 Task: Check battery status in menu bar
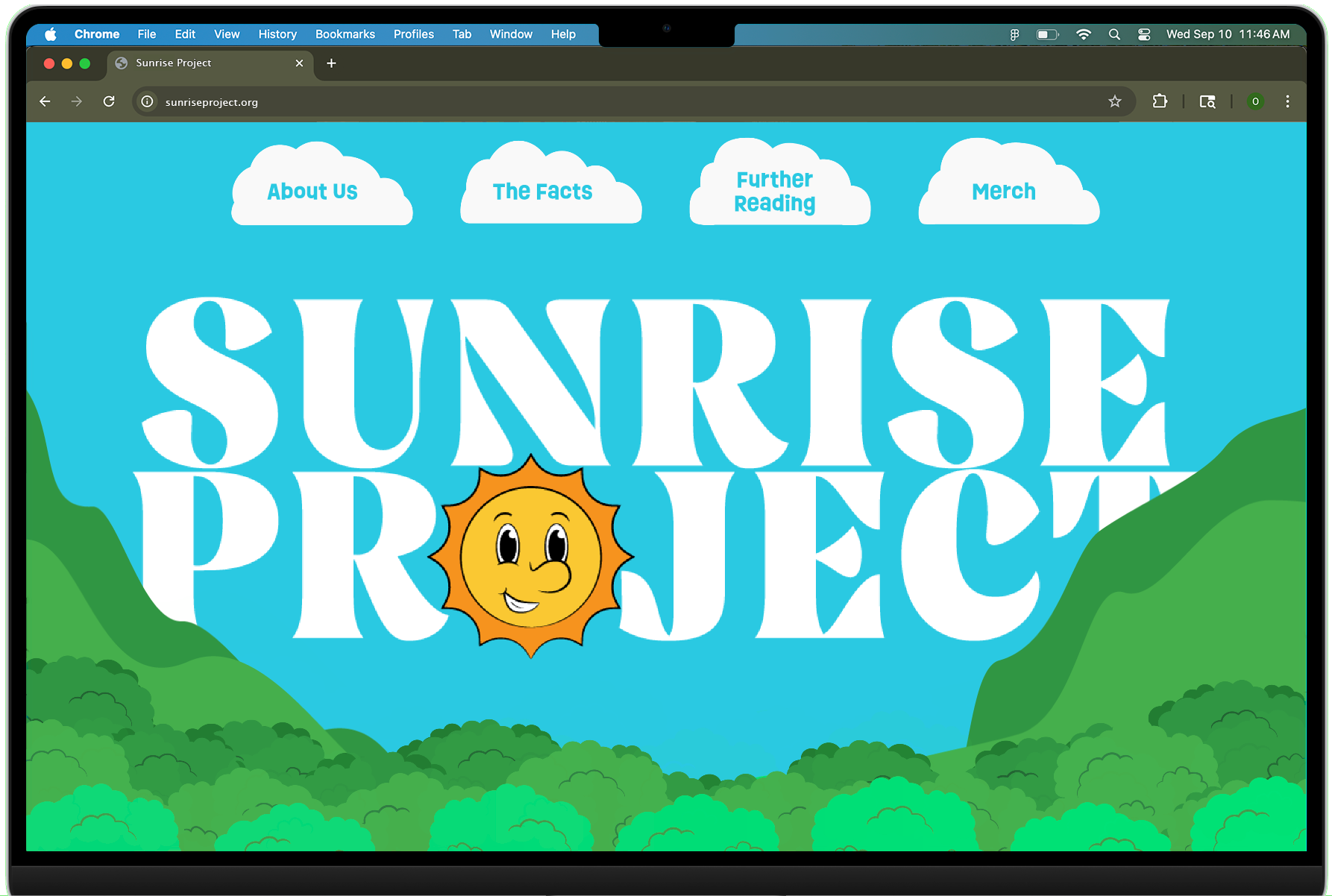click(x=1047, y=34)
